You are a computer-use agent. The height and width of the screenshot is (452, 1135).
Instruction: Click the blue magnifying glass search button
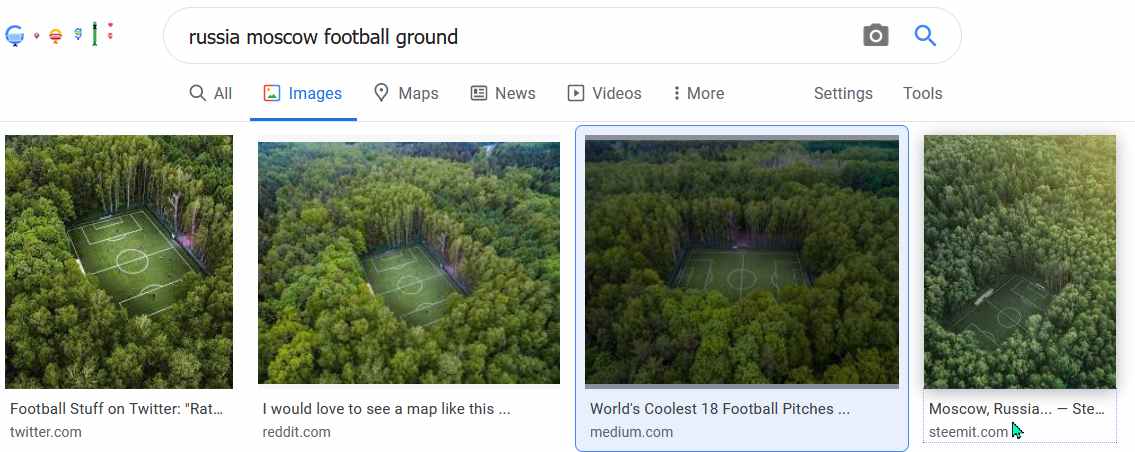(x=925, y=35)
